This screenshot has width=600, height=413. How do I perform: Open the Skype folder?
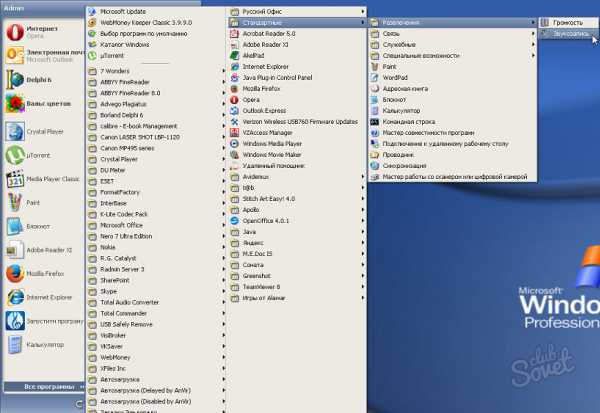(155, 292)
